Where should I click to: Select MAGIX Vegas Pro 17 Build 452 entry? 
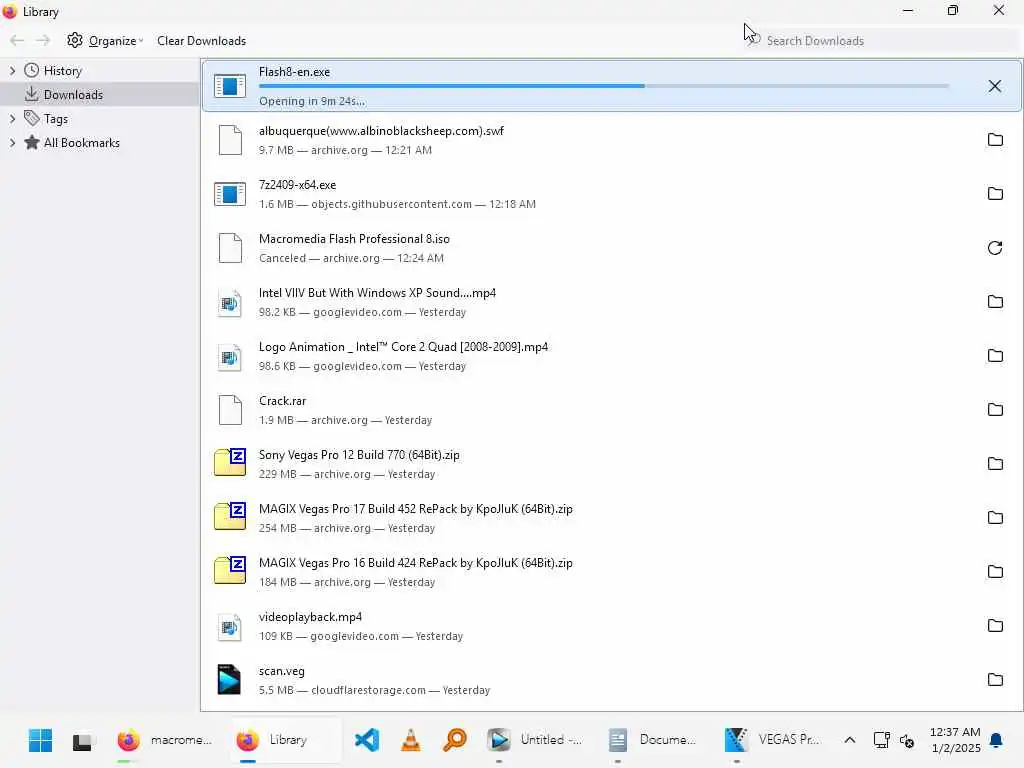click(611, 518)
